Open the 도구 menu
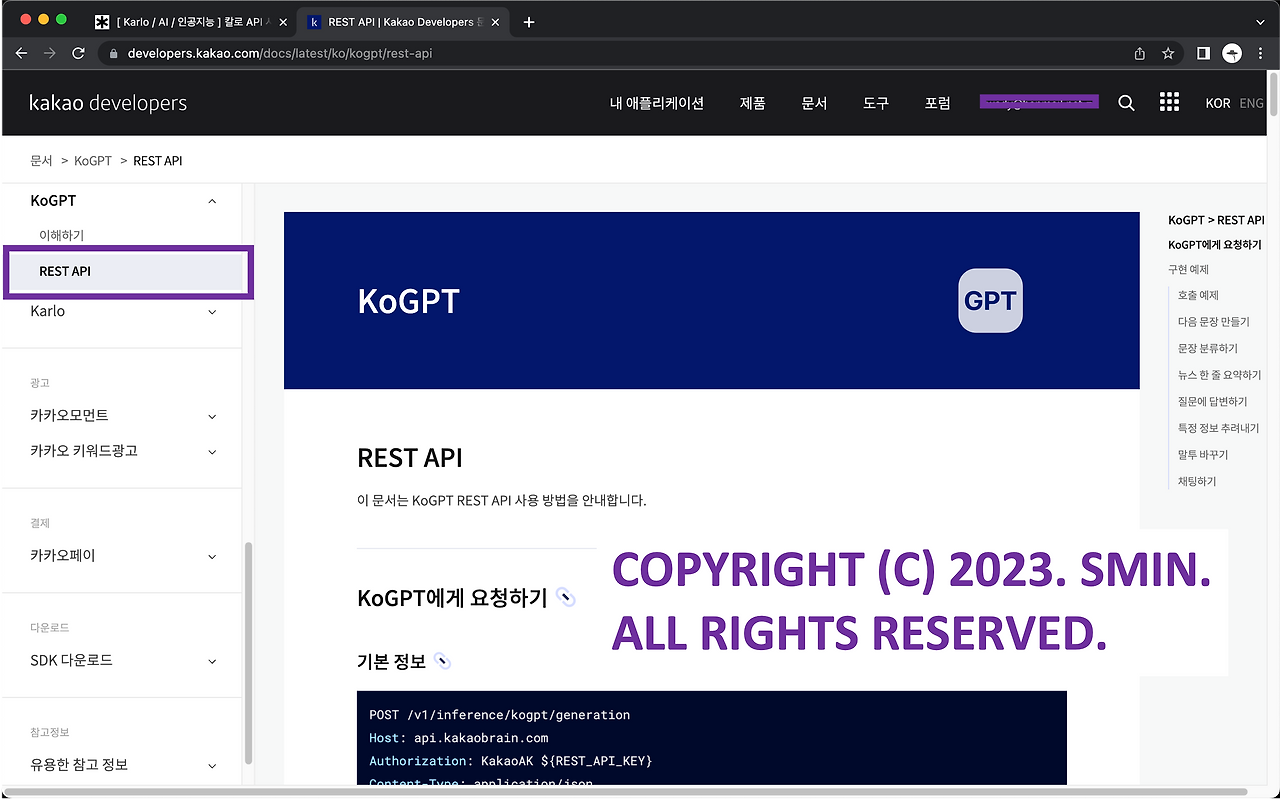1280x799 pixels. (x=876, y=103)
